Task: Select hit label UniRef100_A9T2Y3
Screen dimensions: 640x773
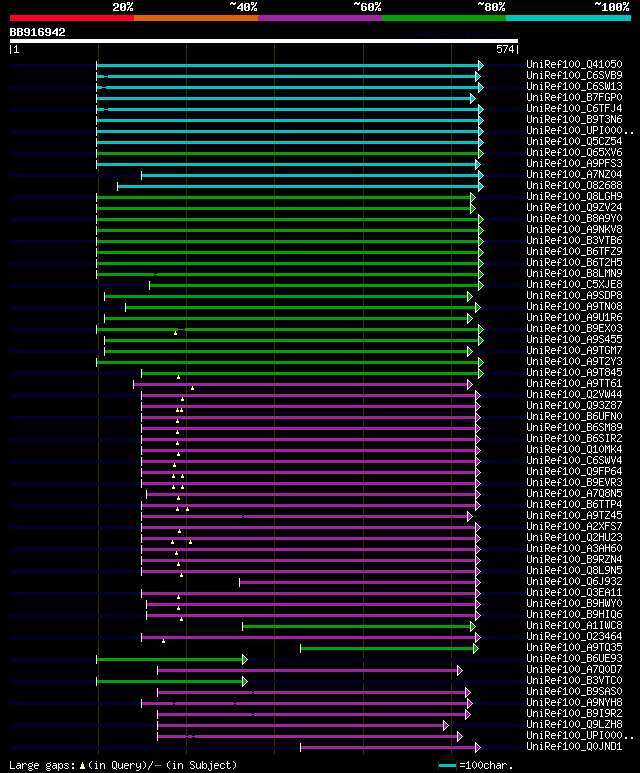Action: tap(574, 361)
